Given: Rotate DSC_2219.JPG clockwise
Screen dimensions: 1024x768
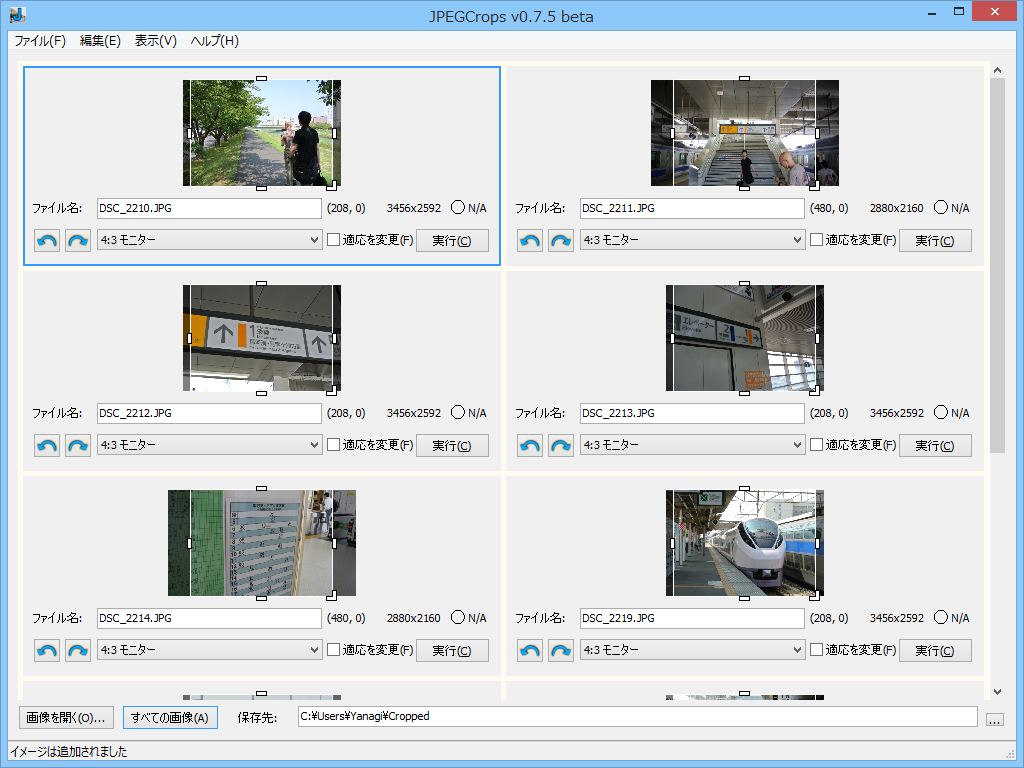Looking at the screenshot, I should tap(560, 650).
